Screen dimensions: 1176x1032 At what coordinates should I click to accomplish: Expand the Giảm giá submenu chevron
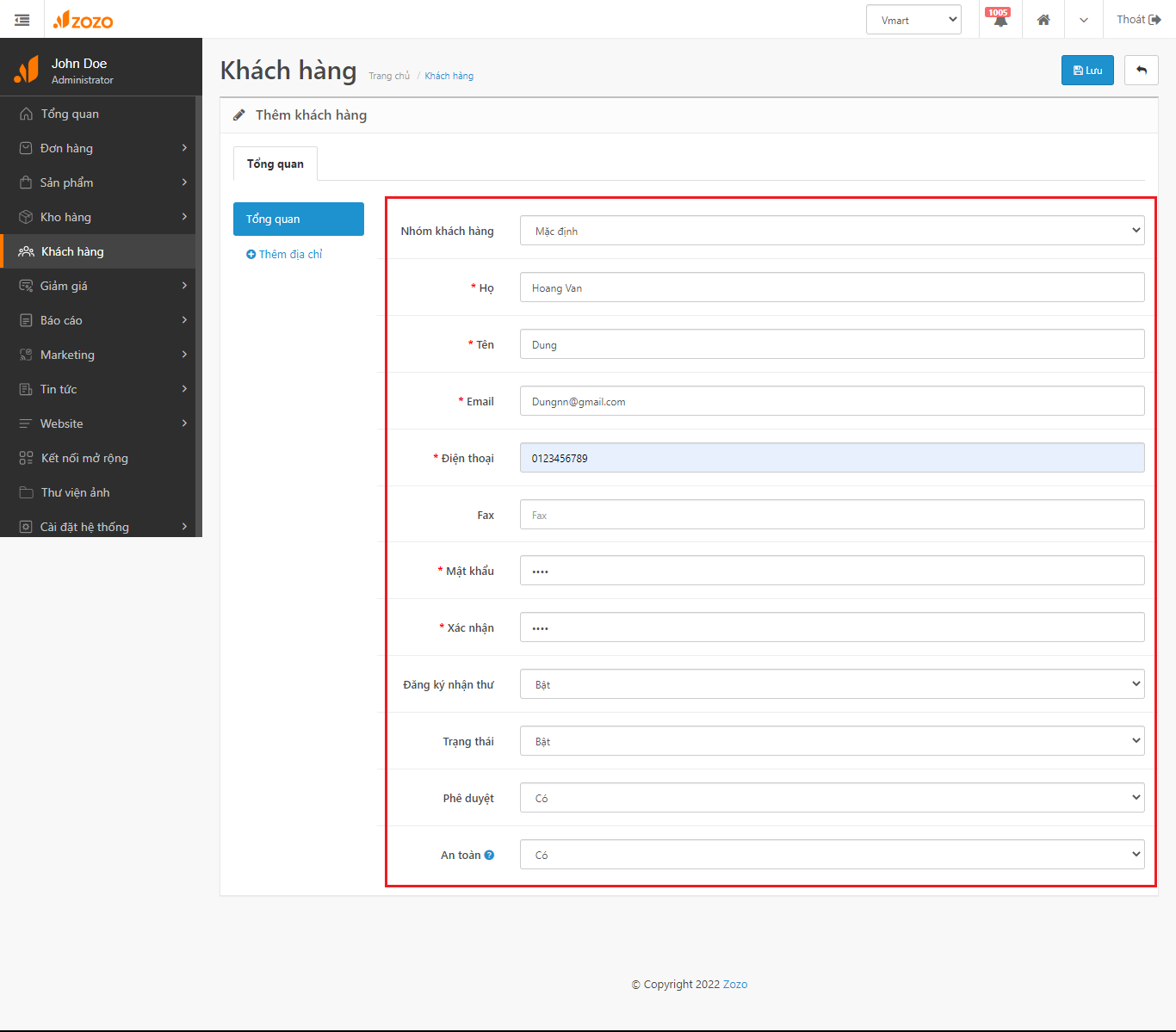click(x=184, y=286)
